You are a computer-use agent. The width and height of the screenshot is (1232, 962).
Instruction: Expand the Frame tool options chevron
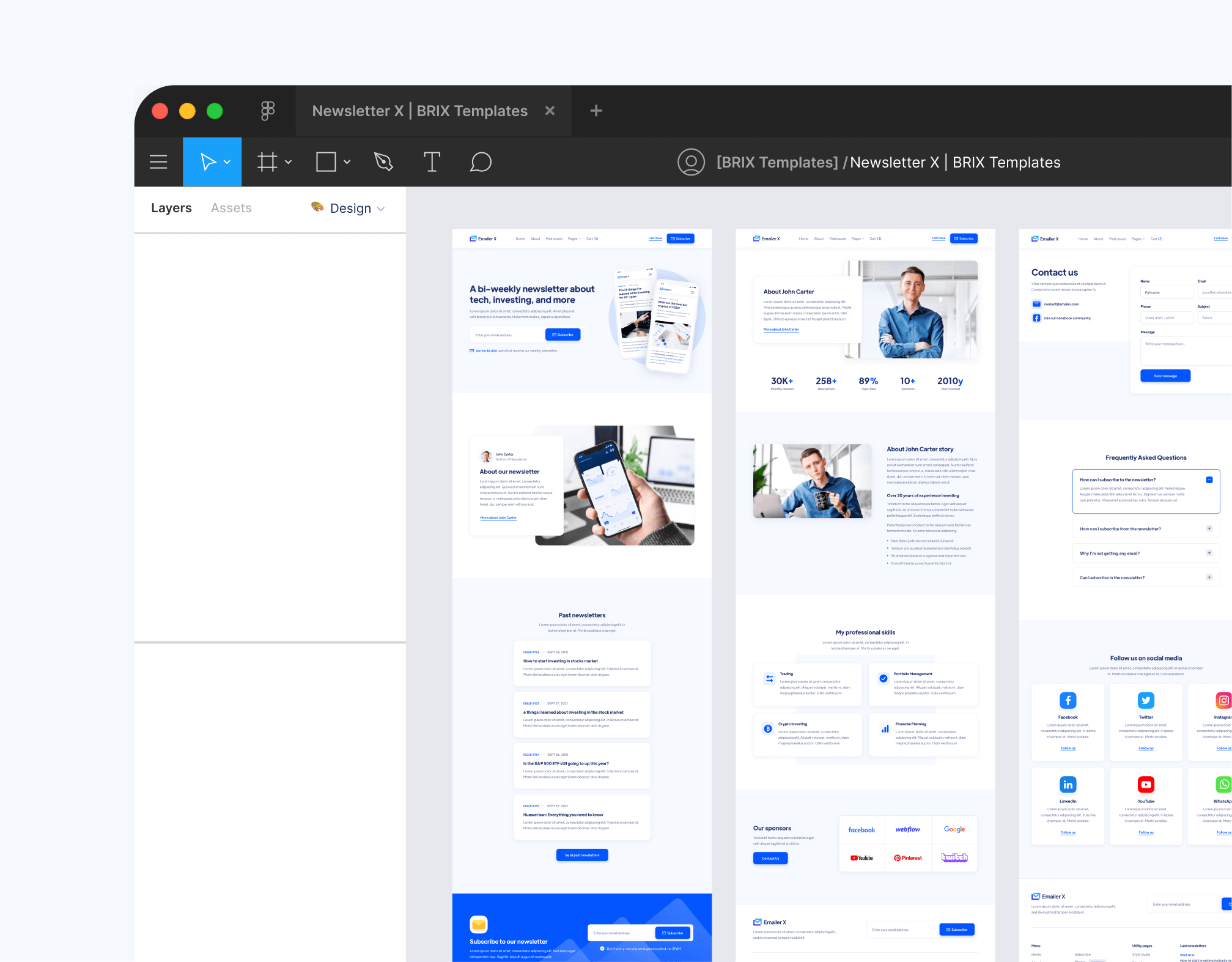pos(288,162)
